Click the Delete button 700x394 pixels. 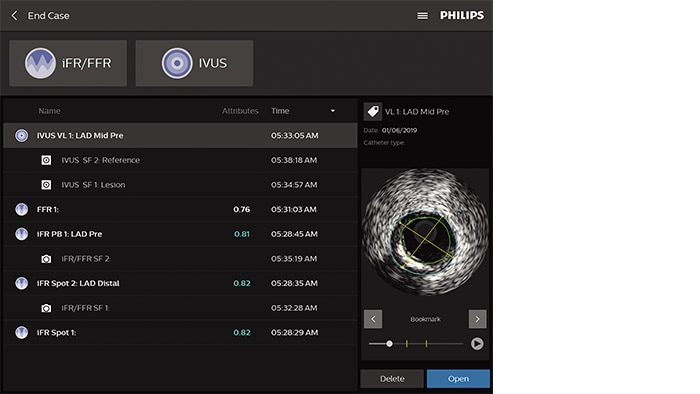392,378
